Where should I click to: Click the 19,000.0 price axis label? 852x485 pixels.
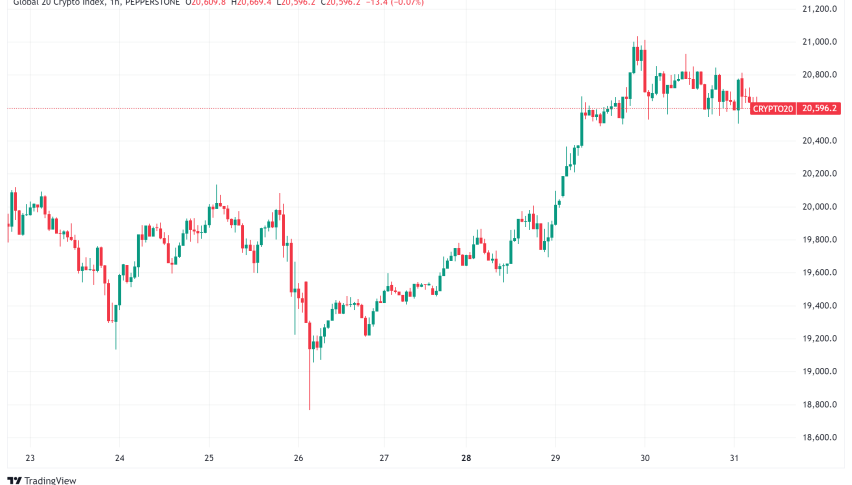click(x=820, y=372)
